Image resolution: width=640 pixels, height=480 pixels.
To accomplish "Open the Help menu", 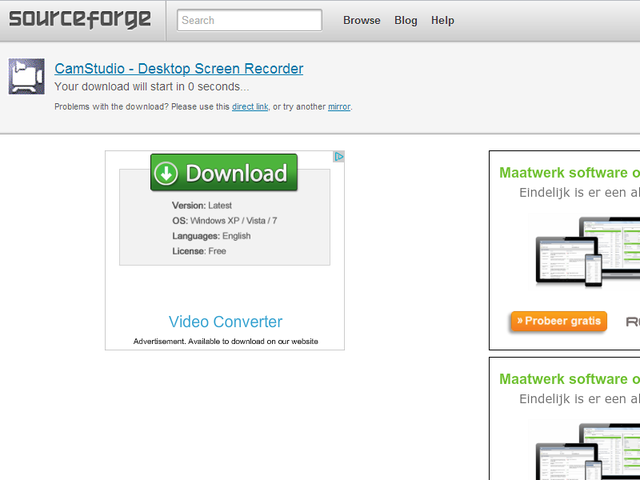I will point(442,20).
